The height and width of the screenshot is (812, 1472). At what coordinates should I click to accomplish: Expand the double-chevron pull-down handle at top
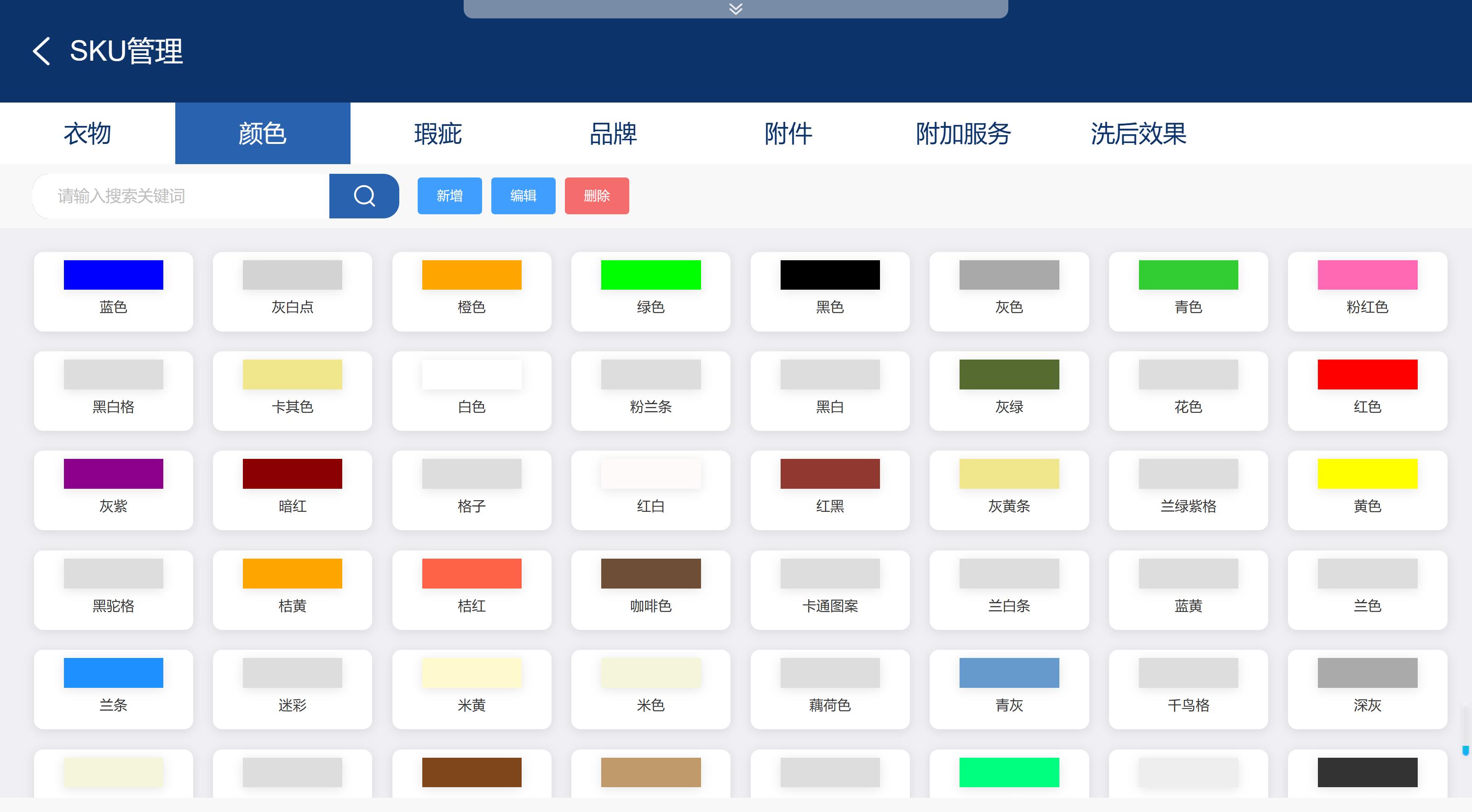point(736,9)
